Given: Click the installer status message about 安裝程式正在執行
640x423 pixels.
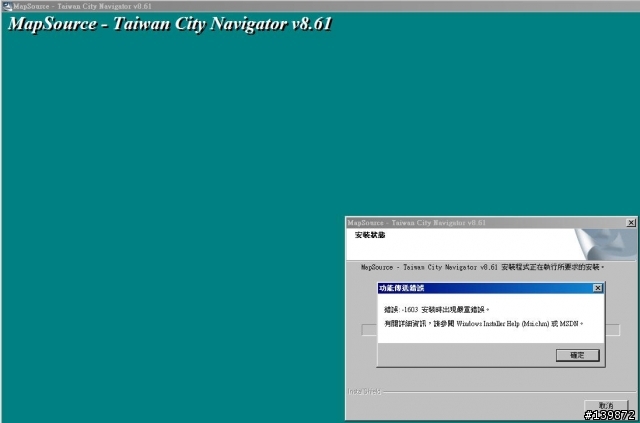Looking at the screenshot, I should point(482,268).
